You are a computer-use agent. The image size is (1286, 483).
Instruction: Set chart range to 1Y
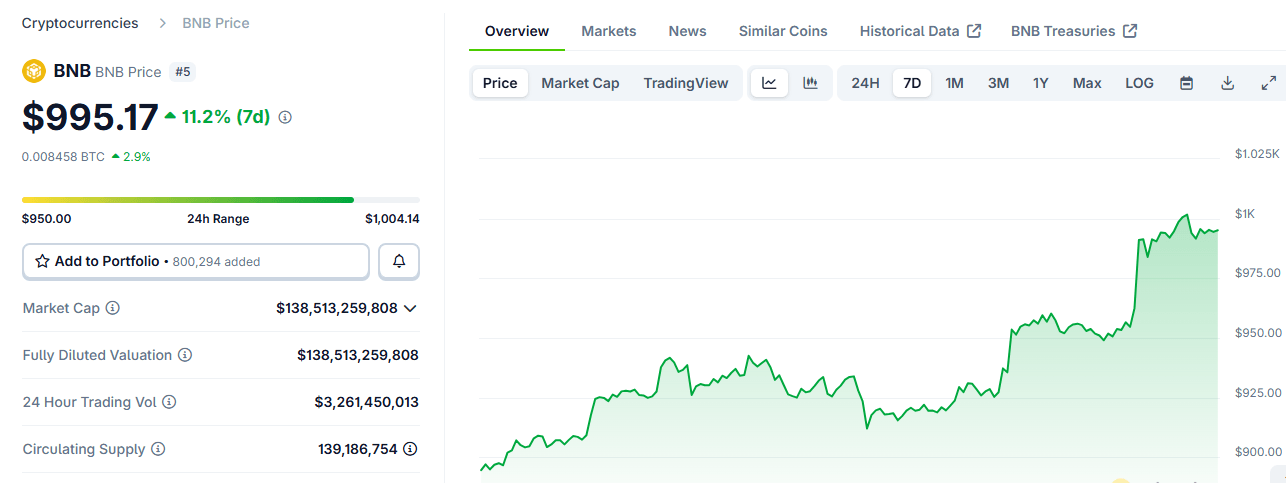[1041, 83]
